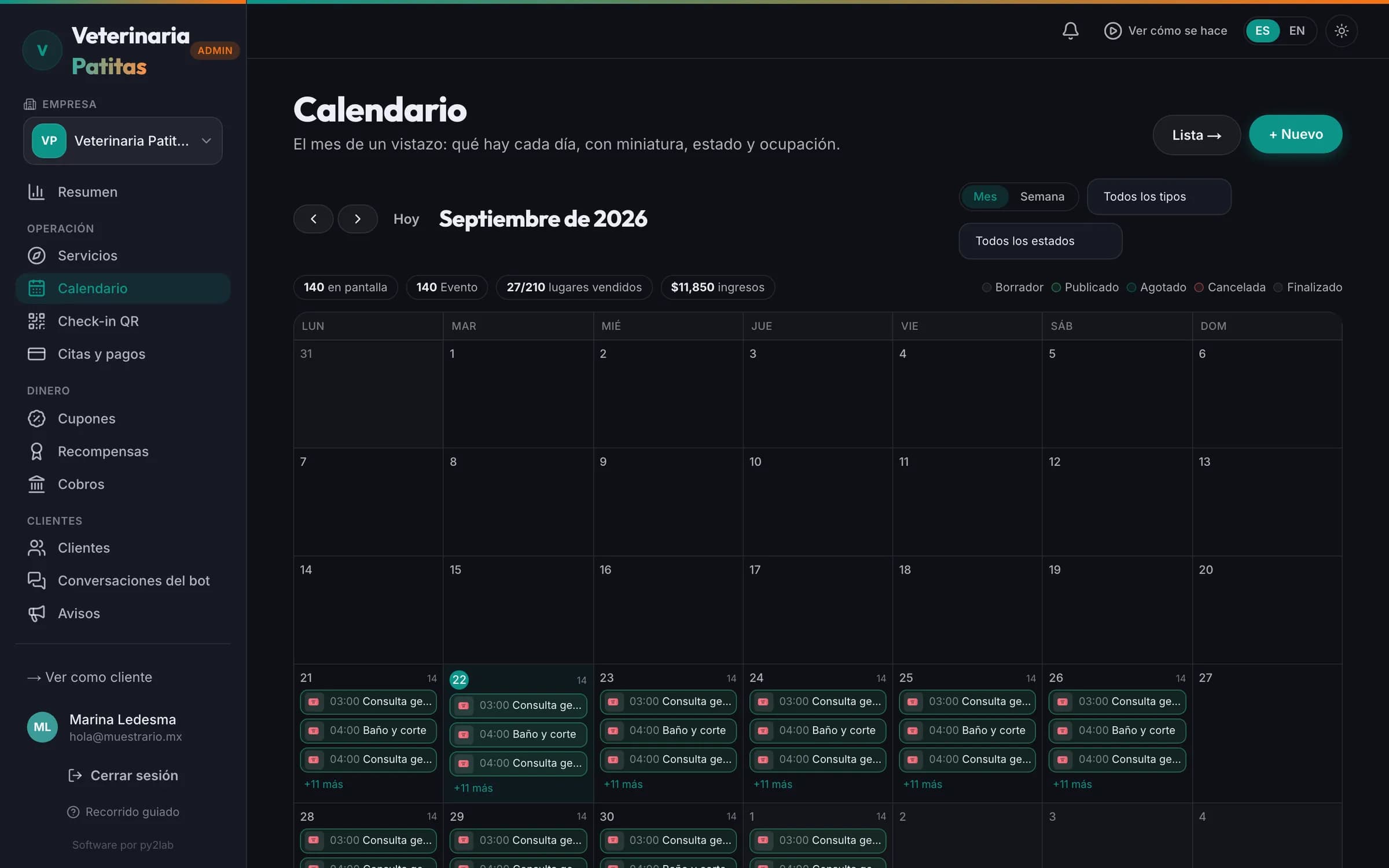Click the play icon beside Ver cómo se hace
This screenshot has width=1389, height=868.
tap(1112, 31)
